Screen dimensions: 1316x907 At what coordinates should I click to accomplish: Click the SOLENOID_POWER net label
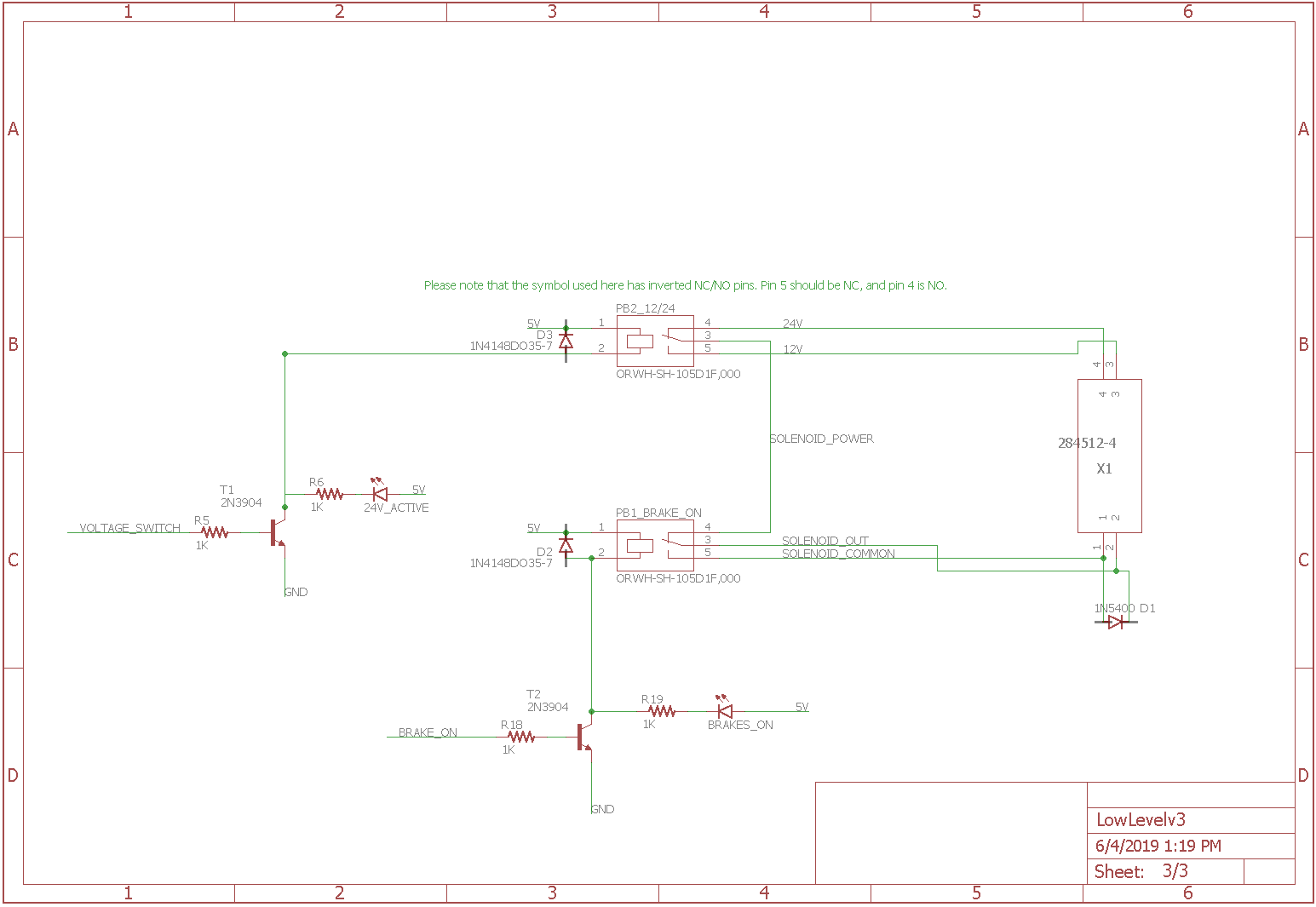pyautogui.click(x=822, y=439)
